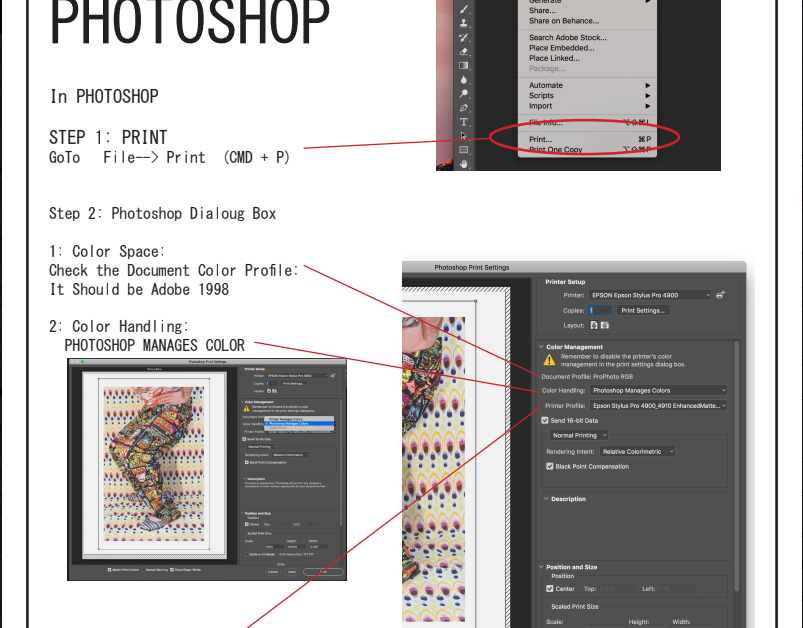The image size is (803, 628).
Task: Toggle Black Point Compensation in small dialog
Action: [246, 462]
